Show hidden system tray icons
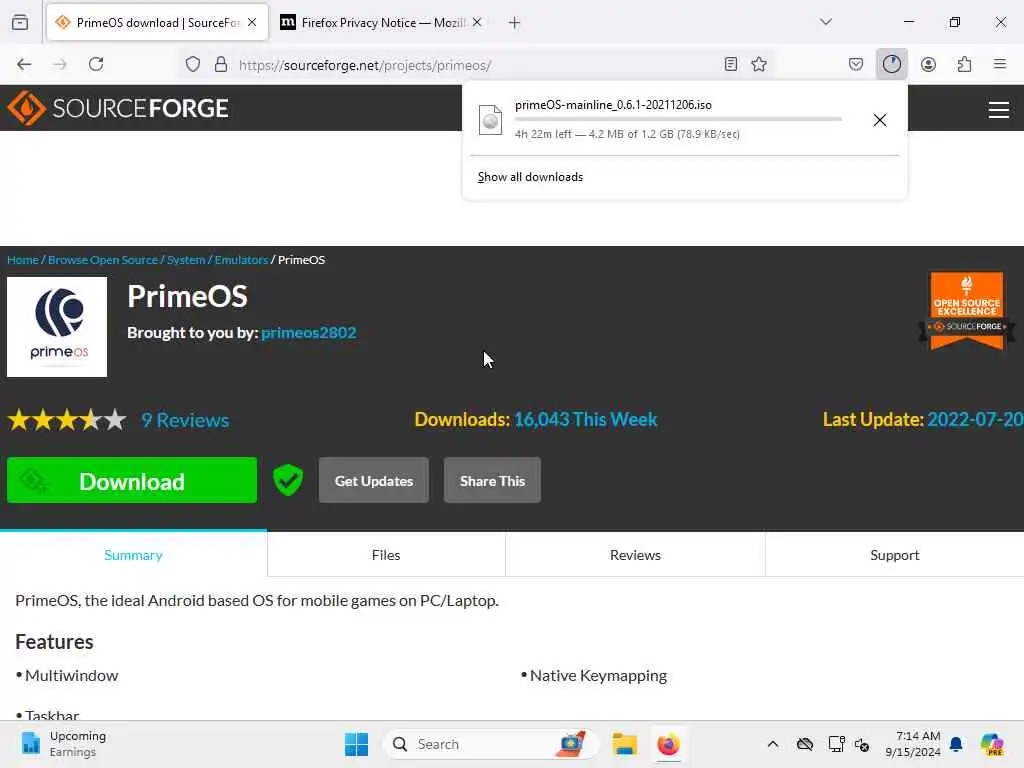This screenshot has height=768, width=1024. (773, 744)
